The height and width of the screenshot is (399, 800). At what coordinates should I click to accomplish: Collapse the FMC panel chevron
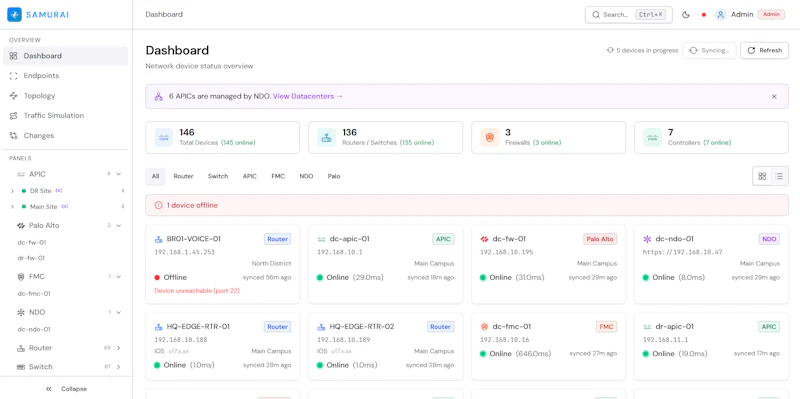click(118, 277)
